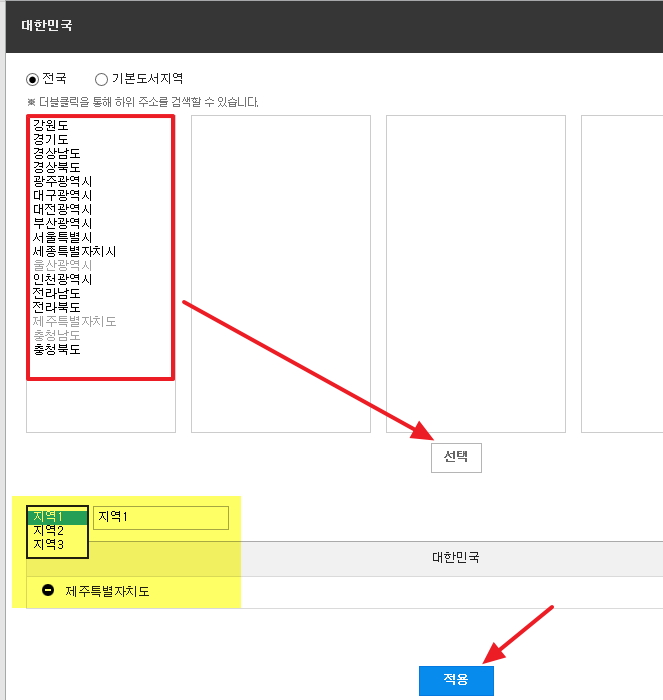Select 지역1 in the zone listbox
663x700 pixels.
58,517
